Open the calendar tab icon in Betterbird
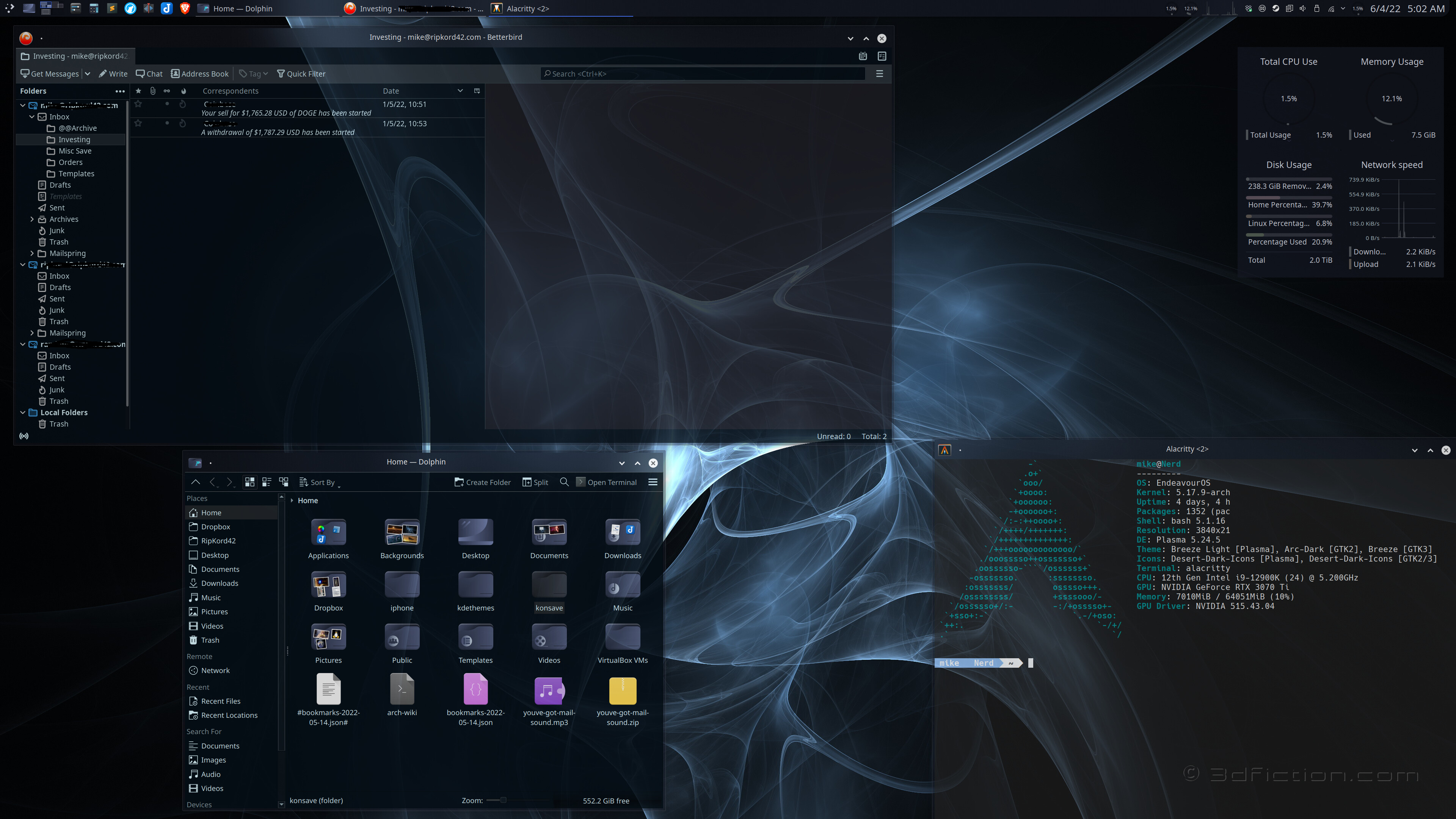The width and height of the screenshot is (1456, 819). coord(863,56)
